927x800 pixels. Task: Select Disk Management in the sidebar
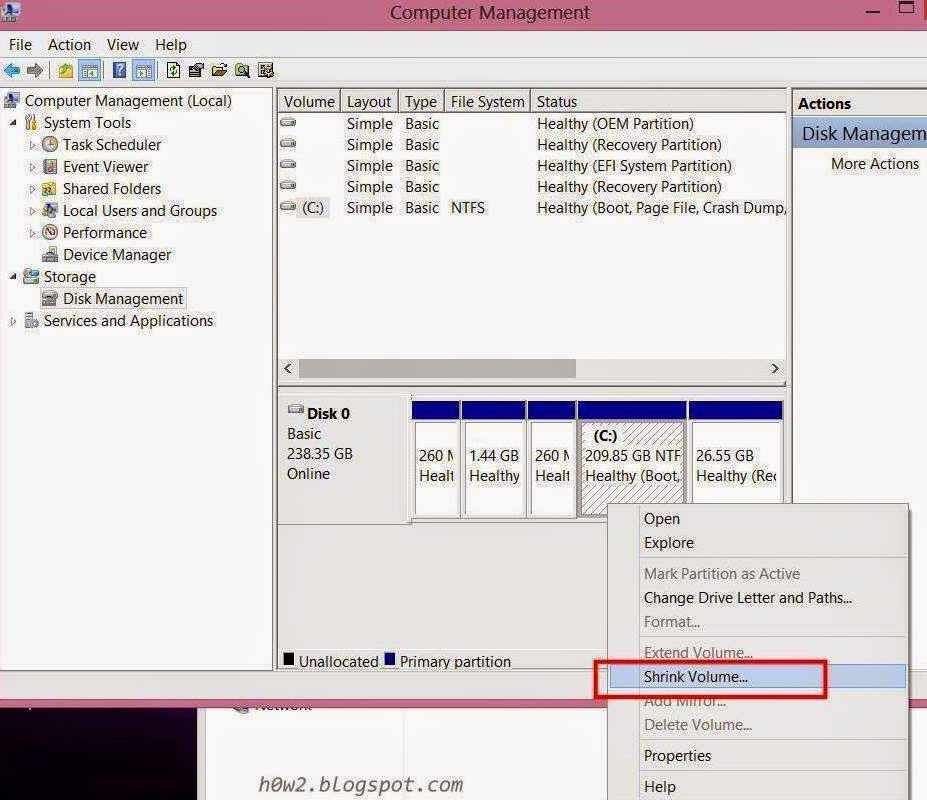coord(122,298)
